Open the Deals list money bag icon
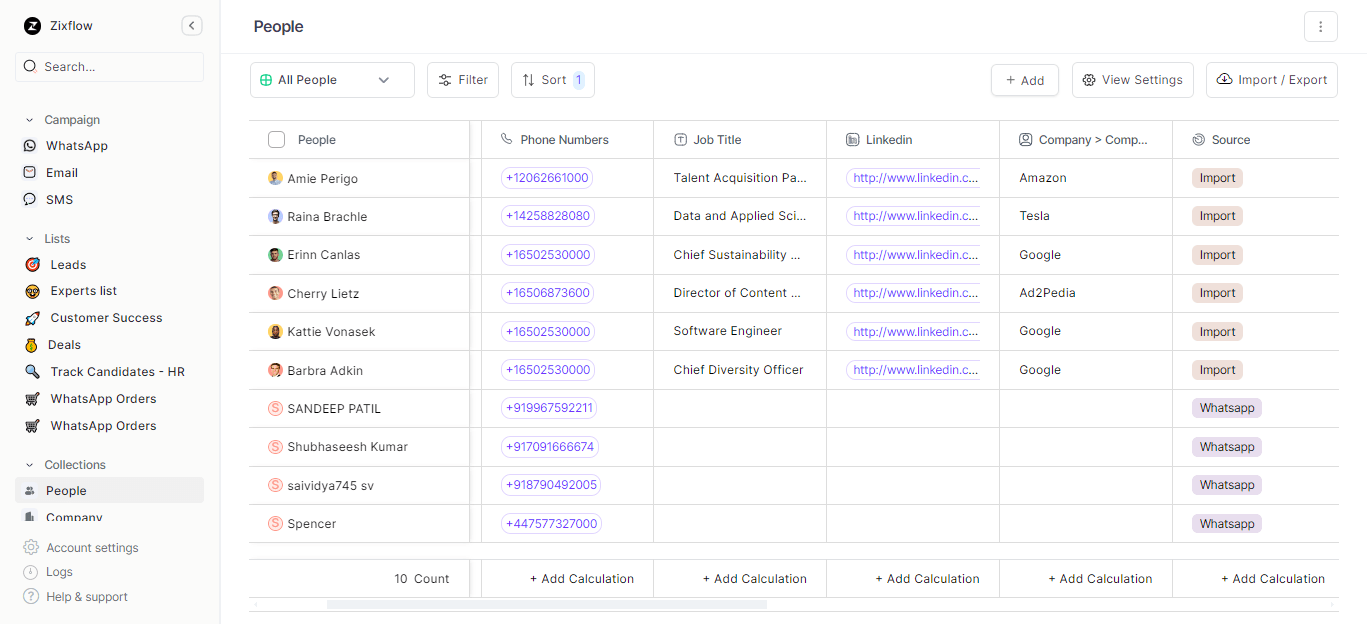 pyautogui.click(x=32, y=345)
